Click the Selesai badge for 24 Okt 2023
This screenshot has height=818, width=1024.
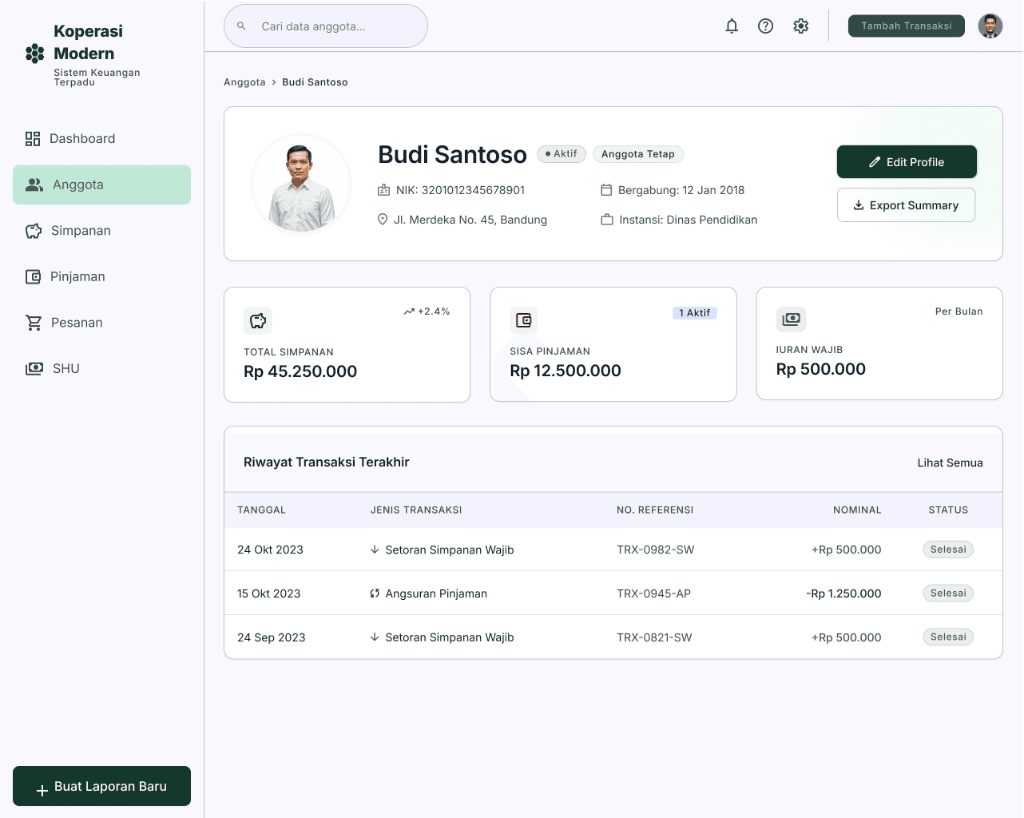point(948,550)
